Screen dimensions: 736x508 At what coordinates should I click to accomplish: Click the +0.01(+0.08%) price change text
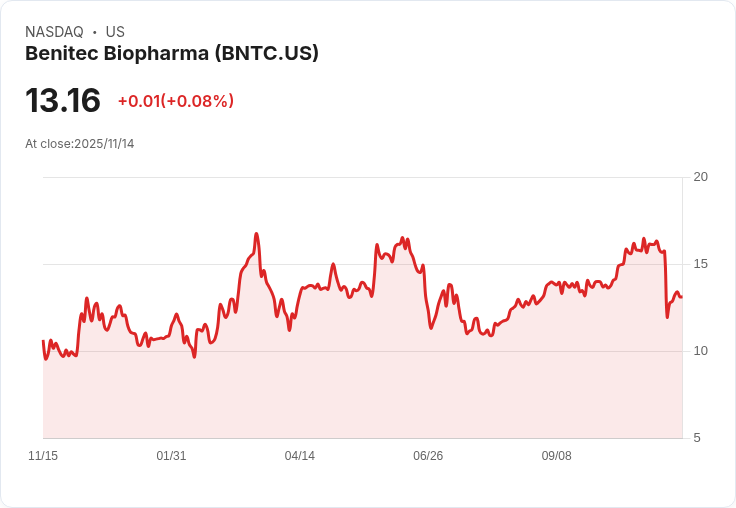(x=176, y=101)
